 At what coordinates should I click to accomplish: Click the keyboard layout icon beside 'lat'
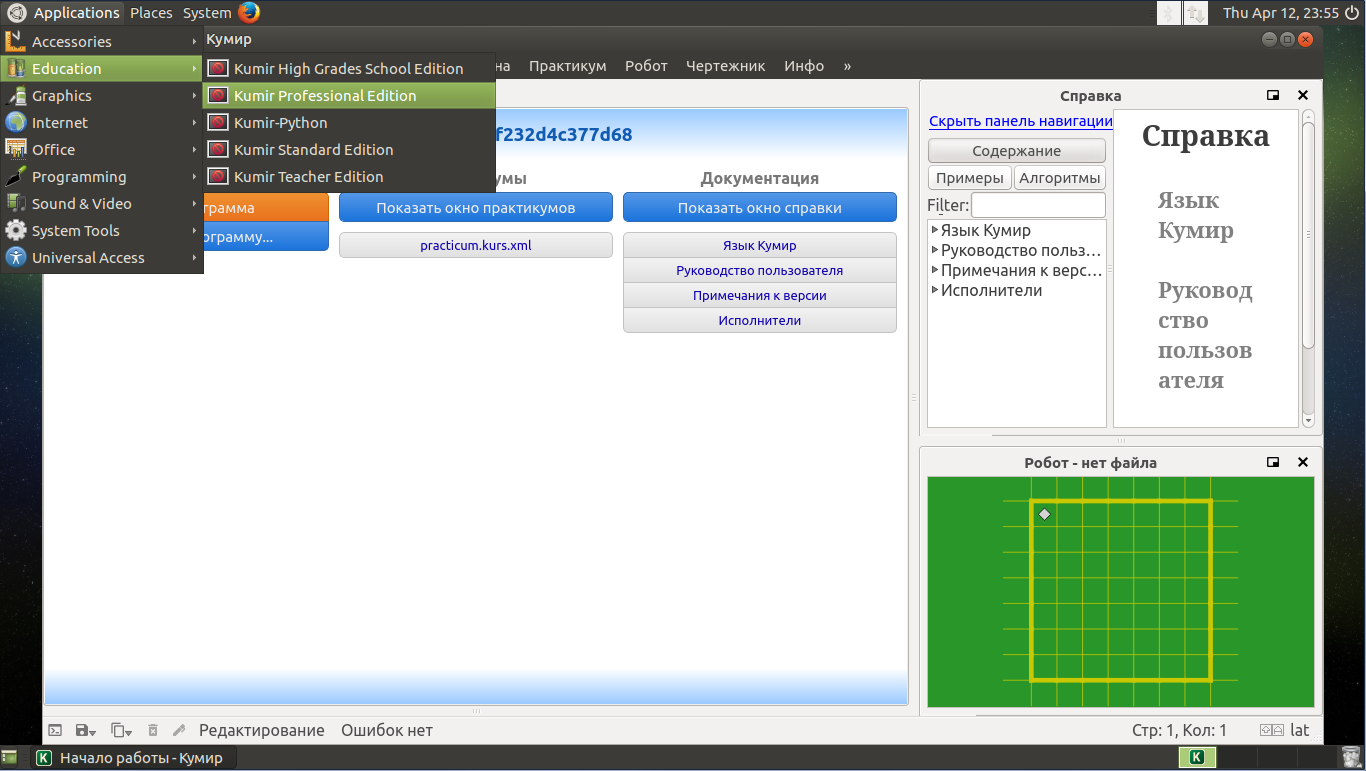coord(1271,730)
